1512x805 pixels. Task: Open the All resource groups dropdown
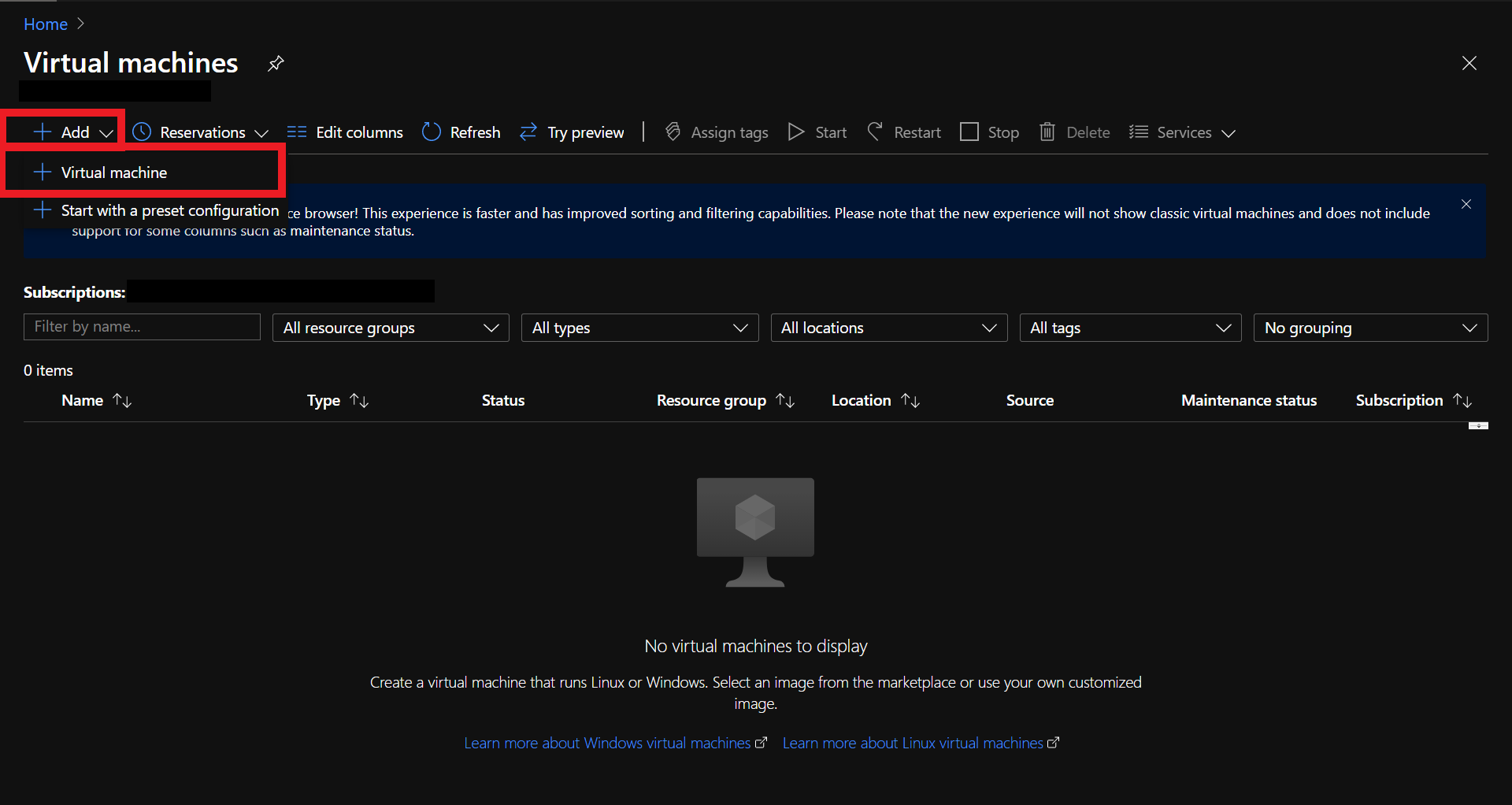[x=391, y=328]
